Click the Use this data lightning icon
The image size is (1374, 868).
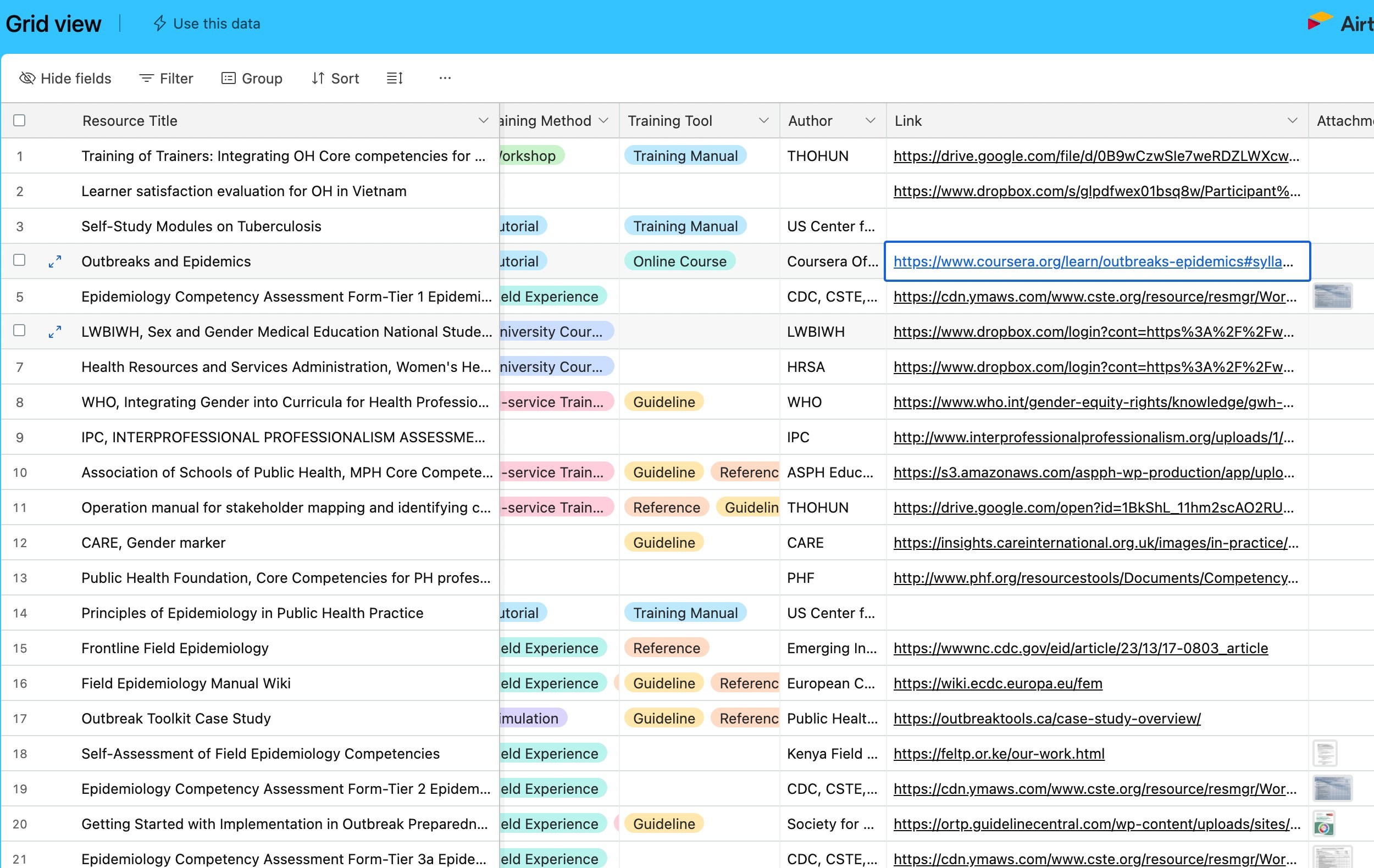pos(160,24)
